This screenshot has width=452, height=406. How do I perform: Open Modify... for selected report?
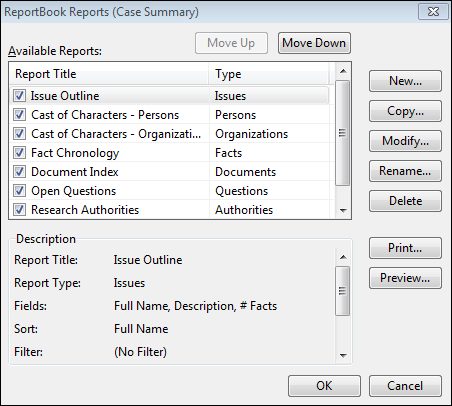(405, 141)
